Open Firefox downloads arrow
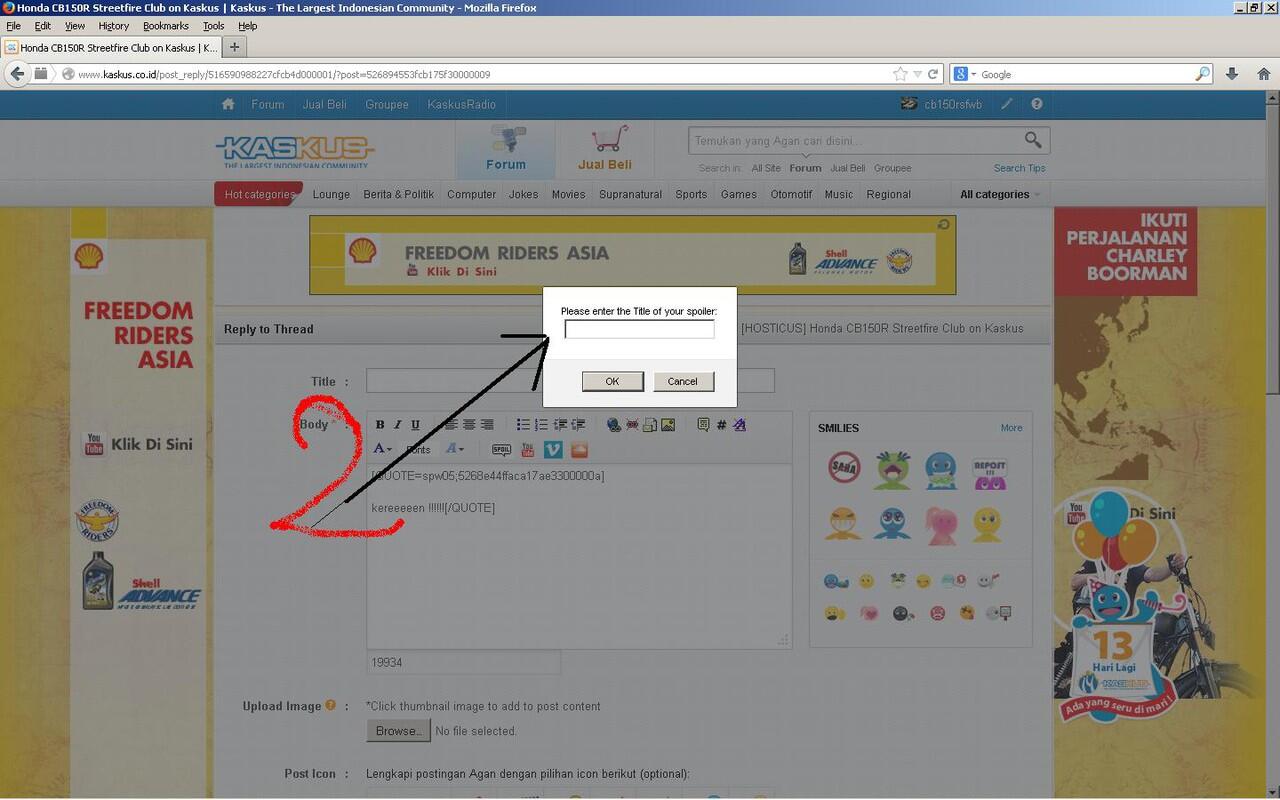This screenshot has height=800, width=1280. 1232,74
